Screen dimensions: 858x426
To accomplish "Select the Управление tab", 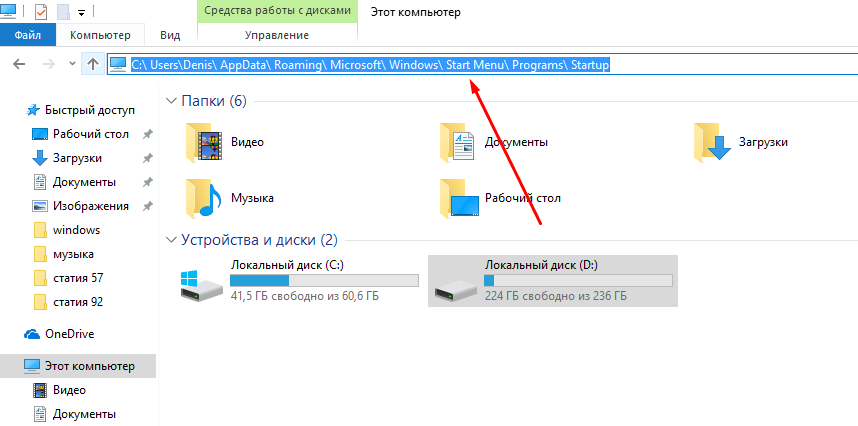I will [277, 36].
